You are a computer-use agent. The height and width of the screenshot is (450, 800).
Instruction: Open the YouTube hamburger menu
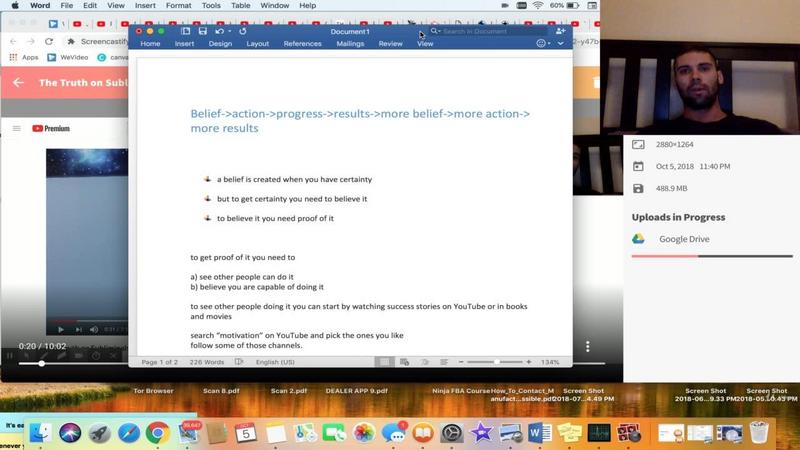pyautogui.click(x=17, y=129)
